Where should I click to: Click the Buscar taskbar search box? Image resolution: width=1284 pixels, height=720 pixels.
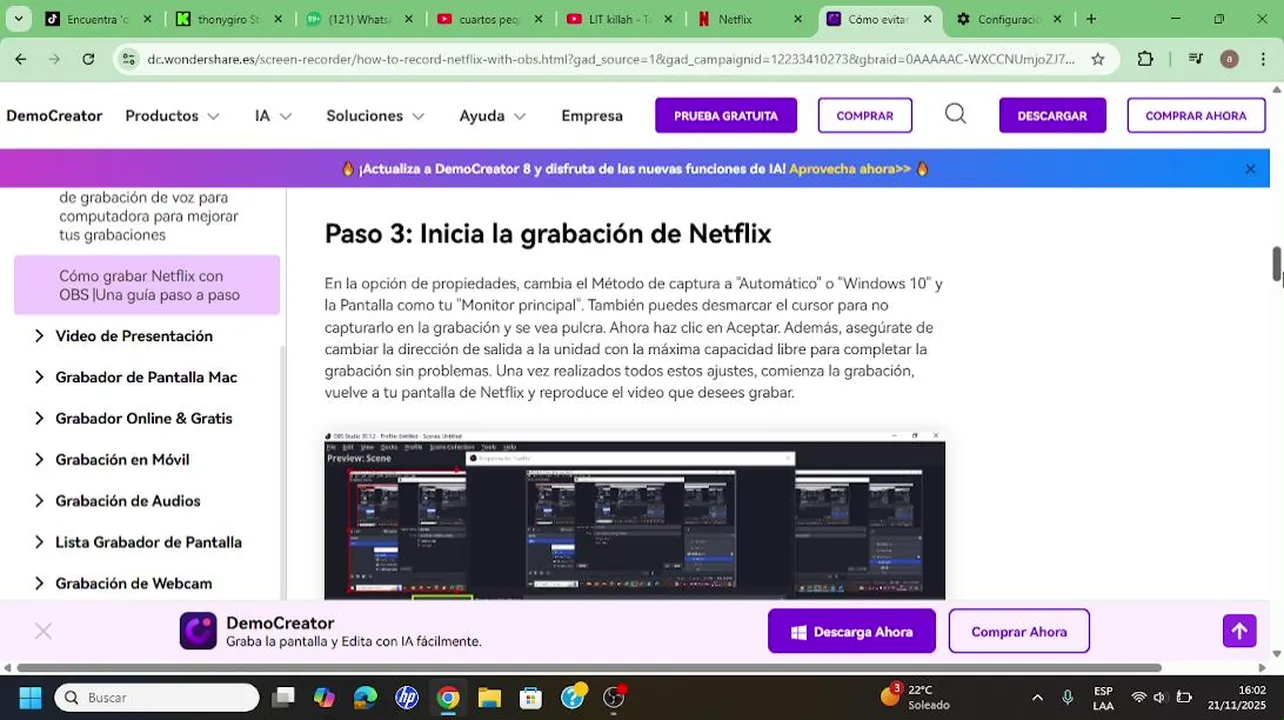click(156, 697)
